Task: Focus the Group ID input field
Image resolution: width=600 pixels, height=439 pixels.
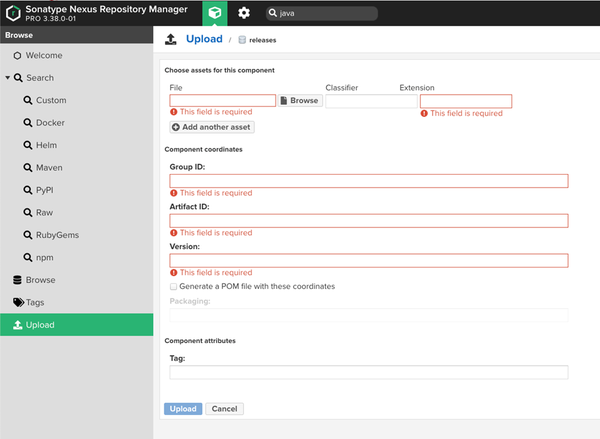Action: point(369,181)
